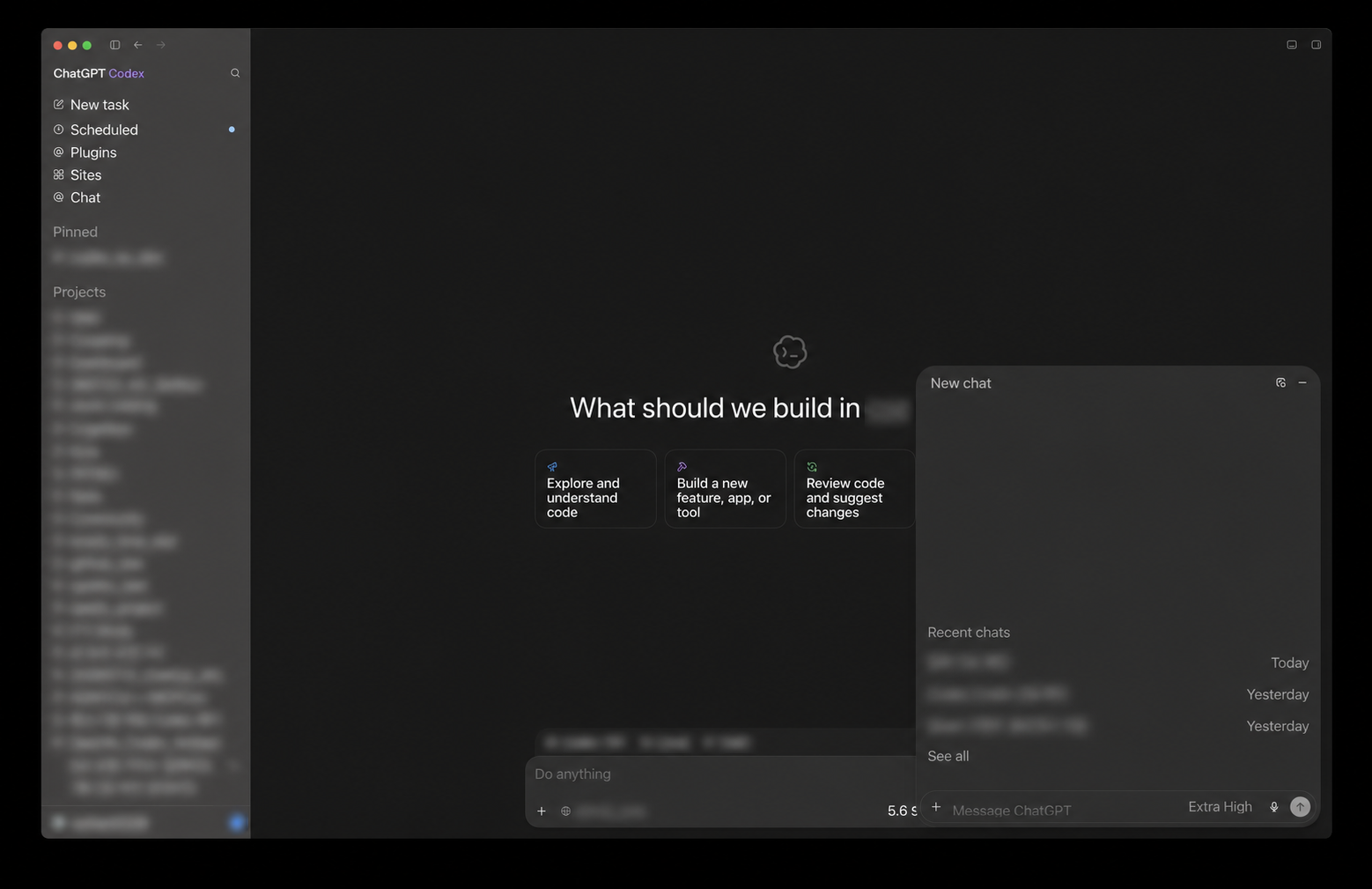This screenshot has height=889, width=1372.
Task: Choose the Build a new feature card
Action: [x=725, y=489]
